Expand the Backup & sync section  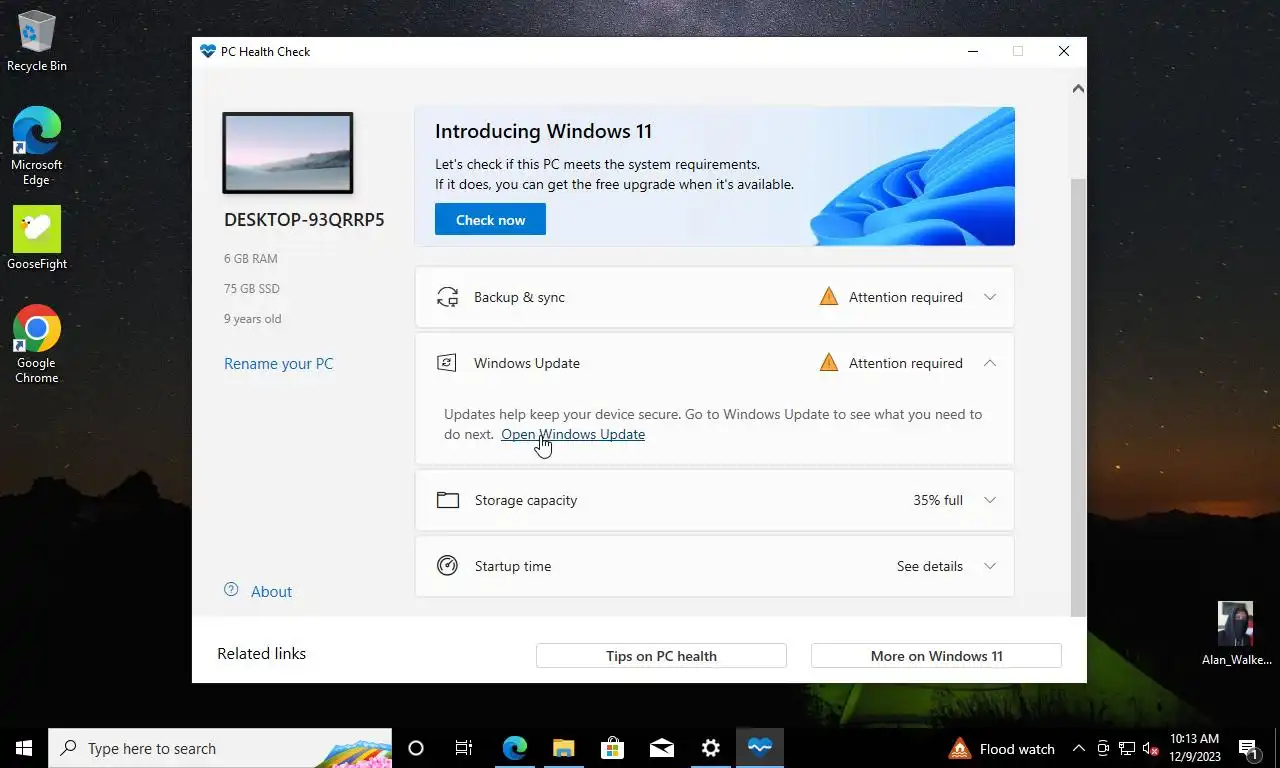[x=990, y=297]
